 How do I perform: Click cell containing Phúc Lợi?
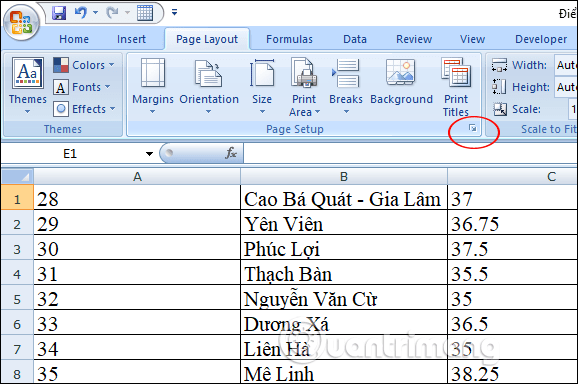[x=344, y=248]
